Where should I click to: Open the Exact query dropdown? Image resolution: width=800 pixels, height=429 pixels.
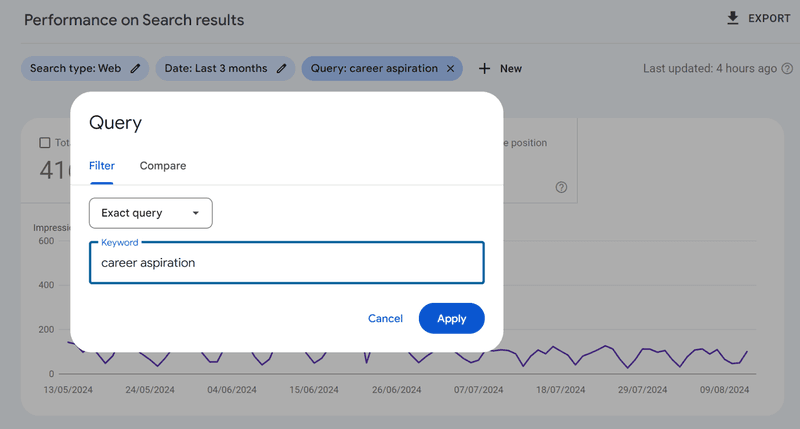click(x=151, y=213)
